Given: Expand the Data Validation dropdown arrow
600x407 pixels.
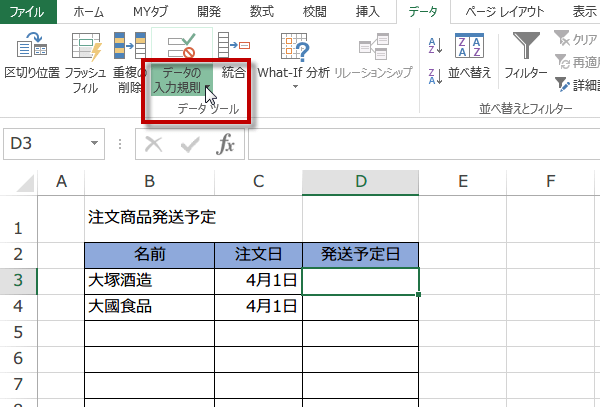Looking at the screenshot, I should pos(207,88).
